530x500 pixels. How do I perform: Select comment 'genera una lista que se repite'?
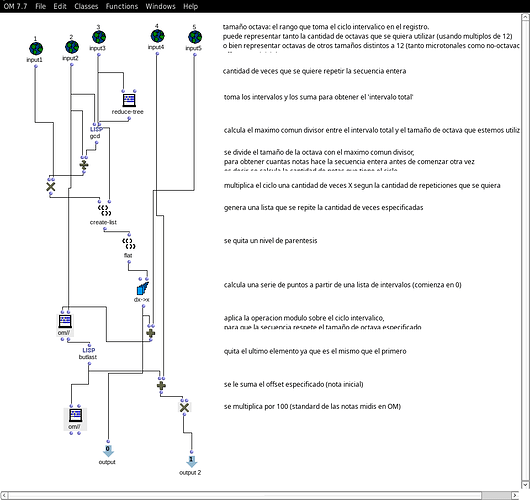(x=323, y=207)
